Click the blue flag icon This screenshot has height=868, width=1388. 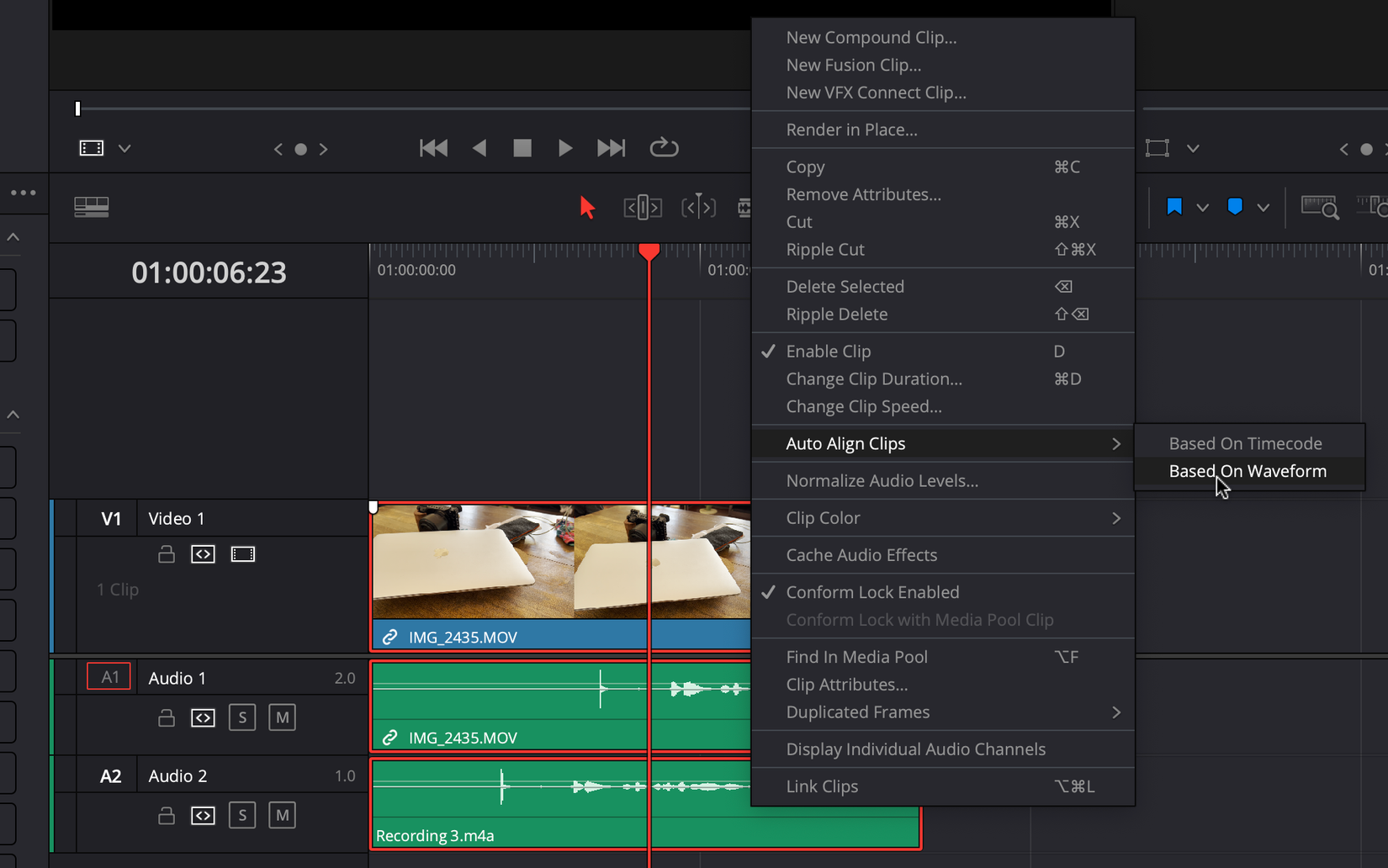click(1174, 207)
